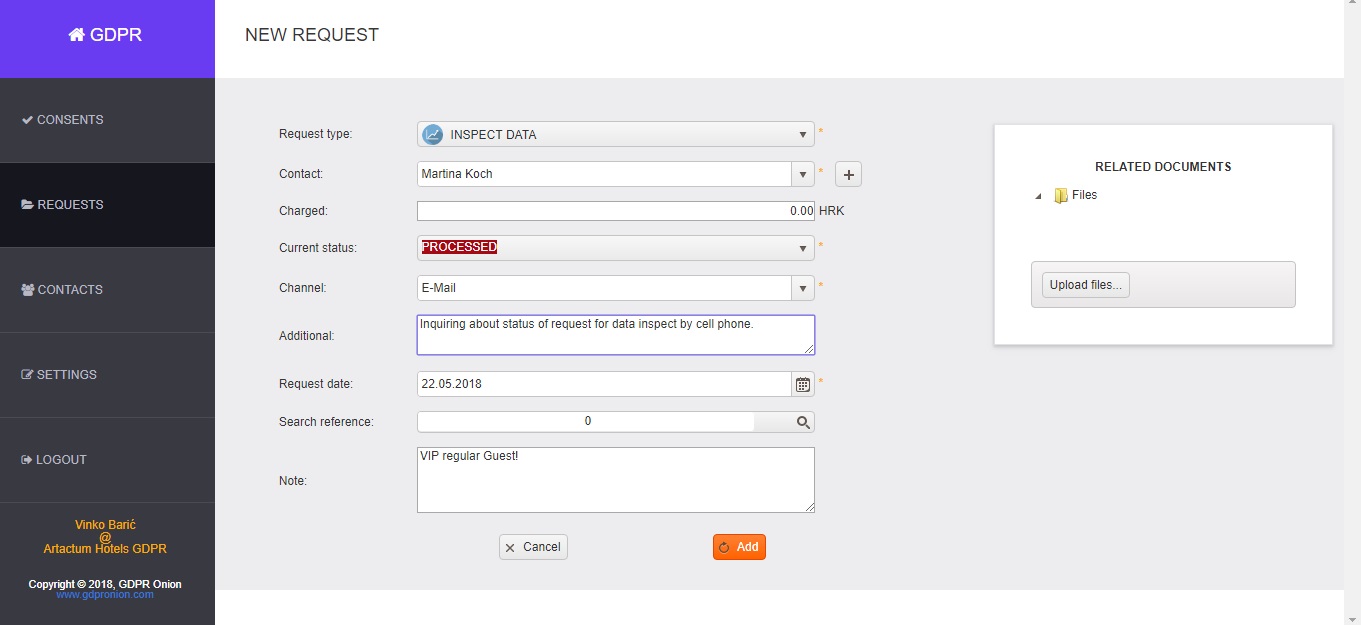Click the Search reference magnifier icon
Viewport: 1361px width, 625px height.
click(802, 422)
